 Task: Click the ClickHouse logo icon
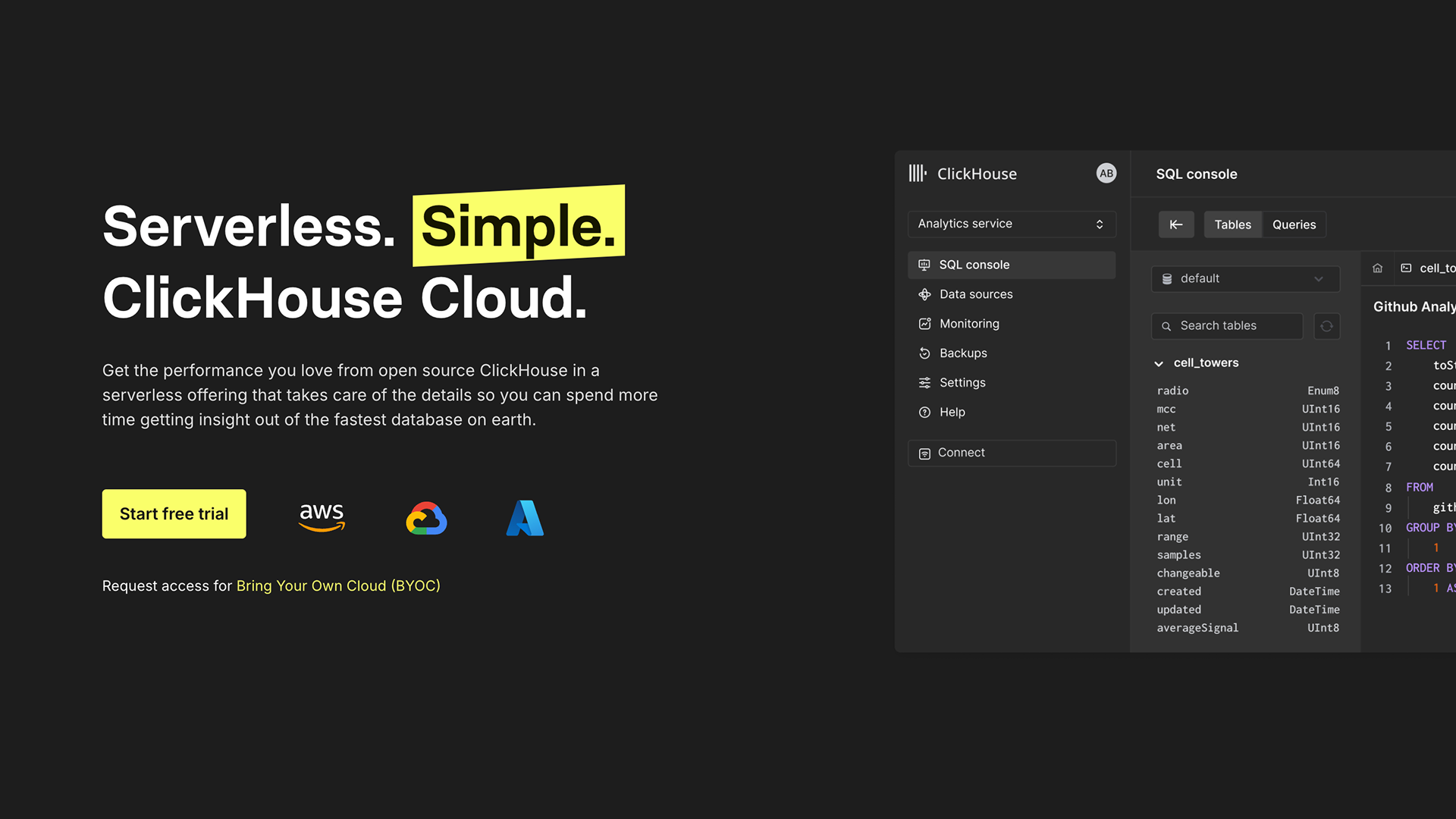point(918,174)
